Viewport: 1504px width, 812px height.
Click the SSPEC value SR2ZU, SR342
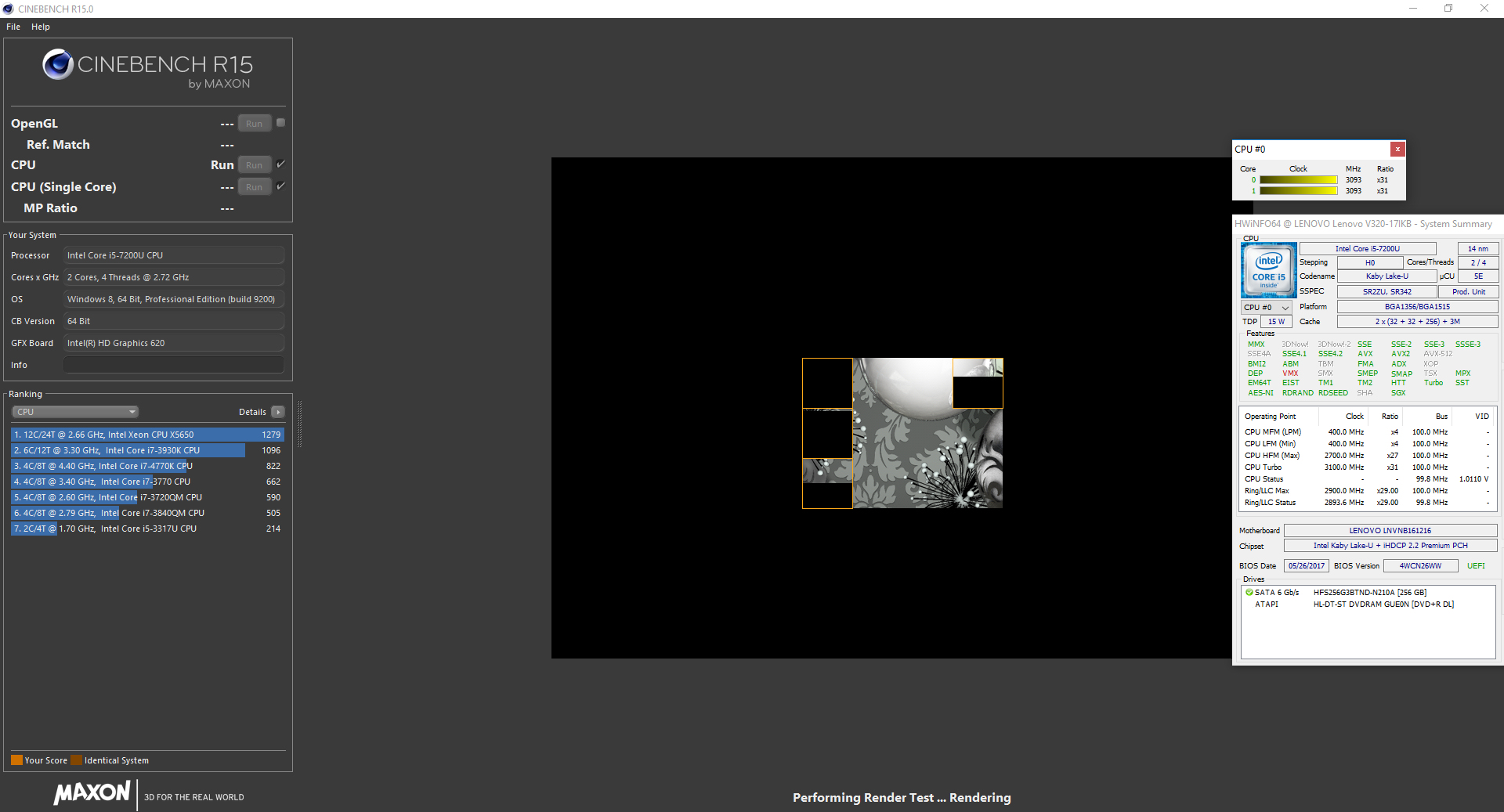[x=1387, y=292]
